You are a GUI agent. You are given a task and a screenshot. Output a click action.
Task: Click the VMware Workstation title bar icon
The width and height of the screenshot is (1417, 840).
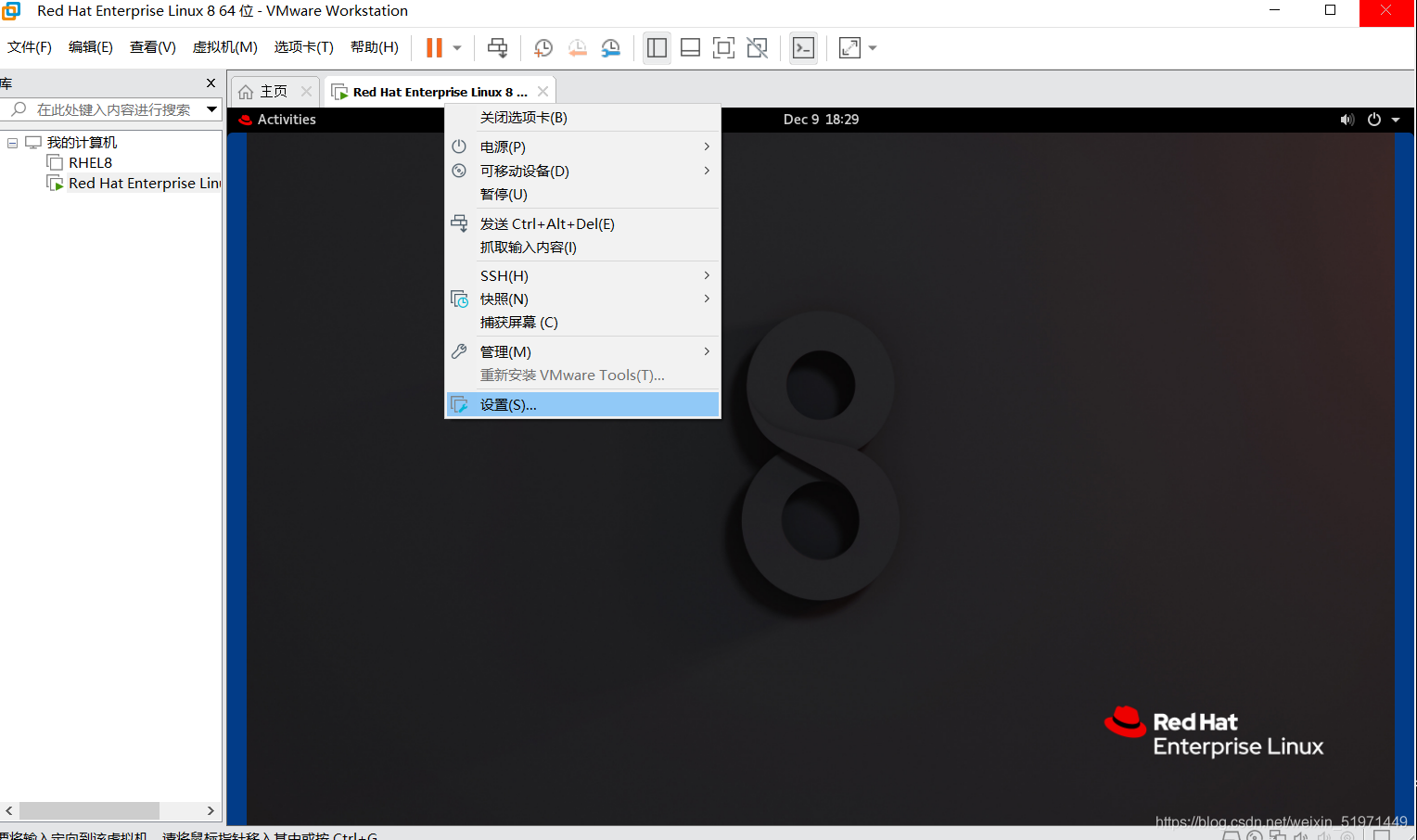click(x=11, y=11)
